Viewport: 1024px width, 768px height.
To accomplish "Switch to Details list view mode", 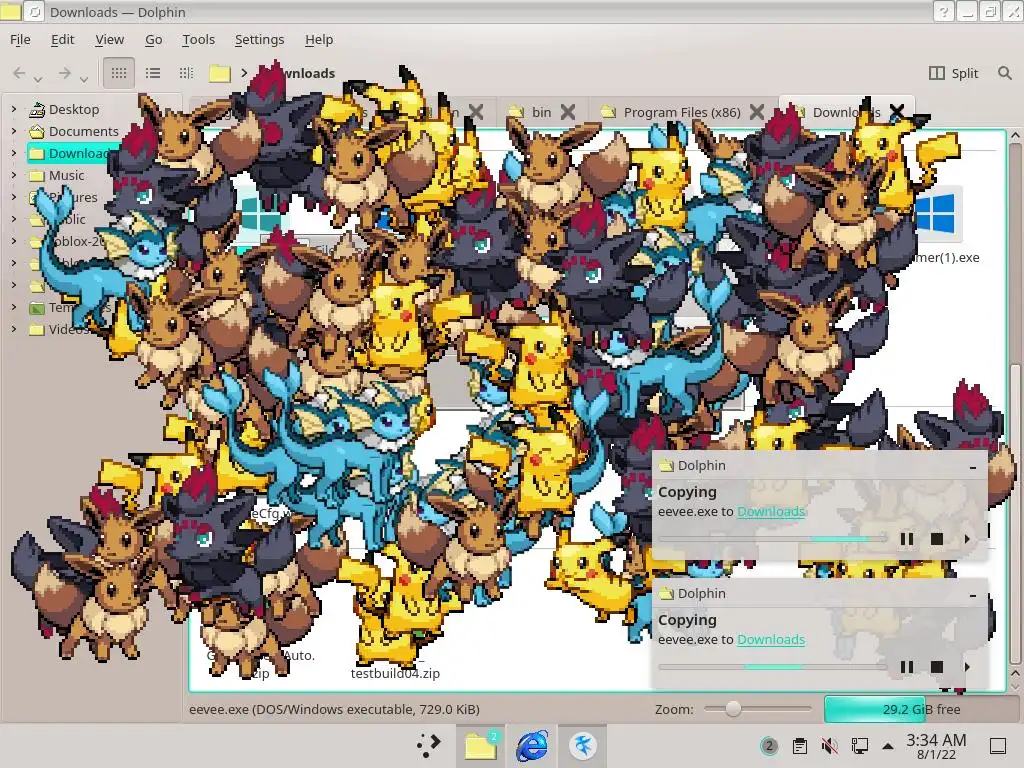I will (x=153, y=73).
